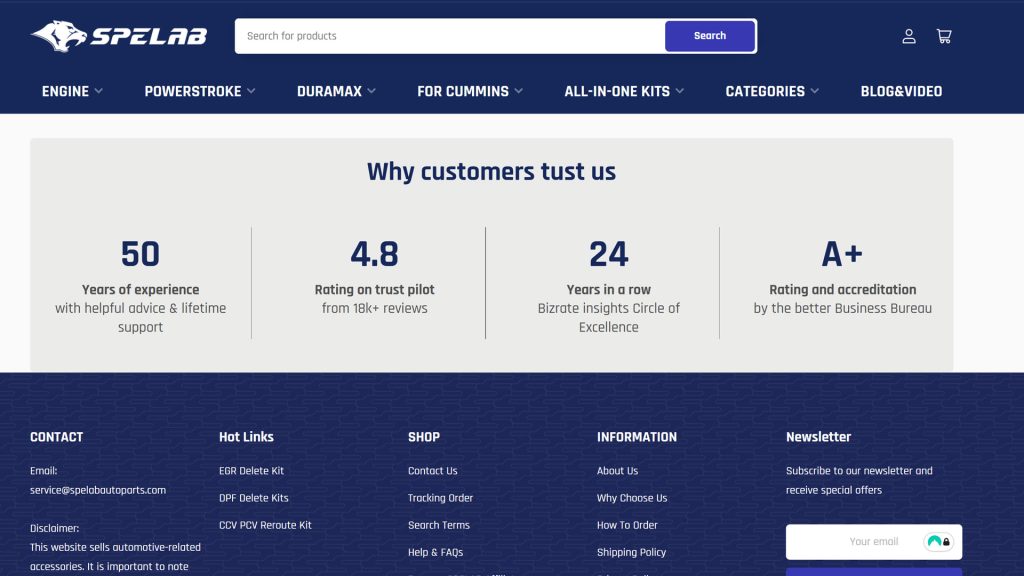Expand the CATEGORIES menu chevron
The height and width of the screenshot is (576, 1024).
click(x=814, y=91)
